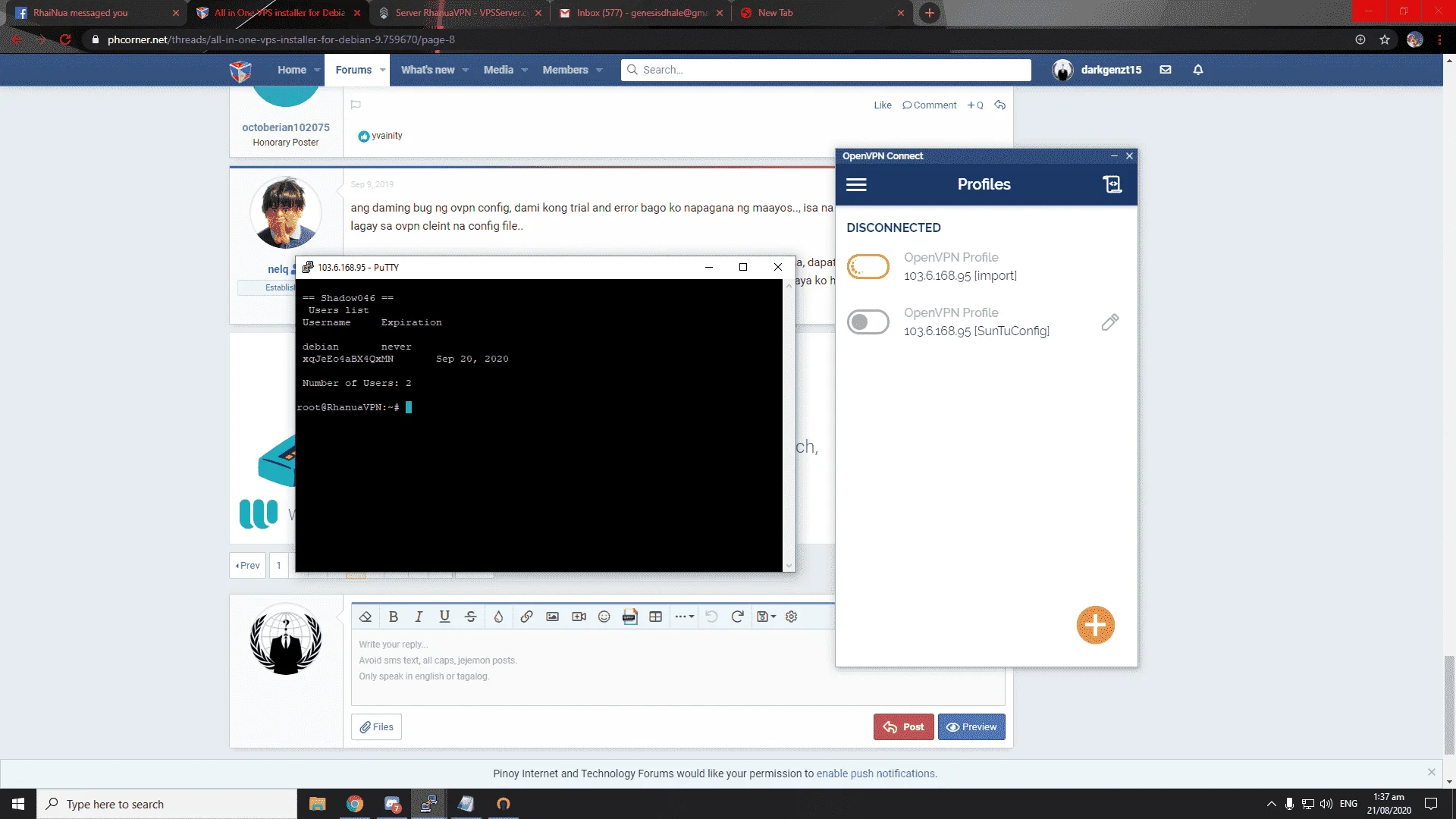The image size is (1456, 819).
Task: Switch to Server RhanuaVPN browser tab
Action: pyautogui.click(x=459, y=13)
